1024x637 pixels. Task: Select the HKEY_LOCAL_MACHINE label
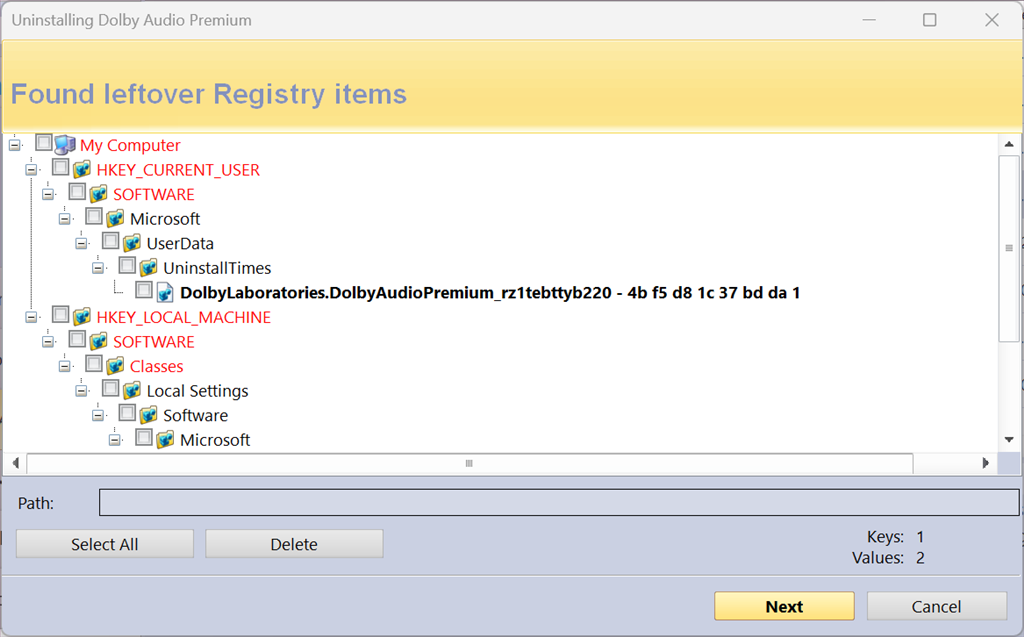coord(184,317)
